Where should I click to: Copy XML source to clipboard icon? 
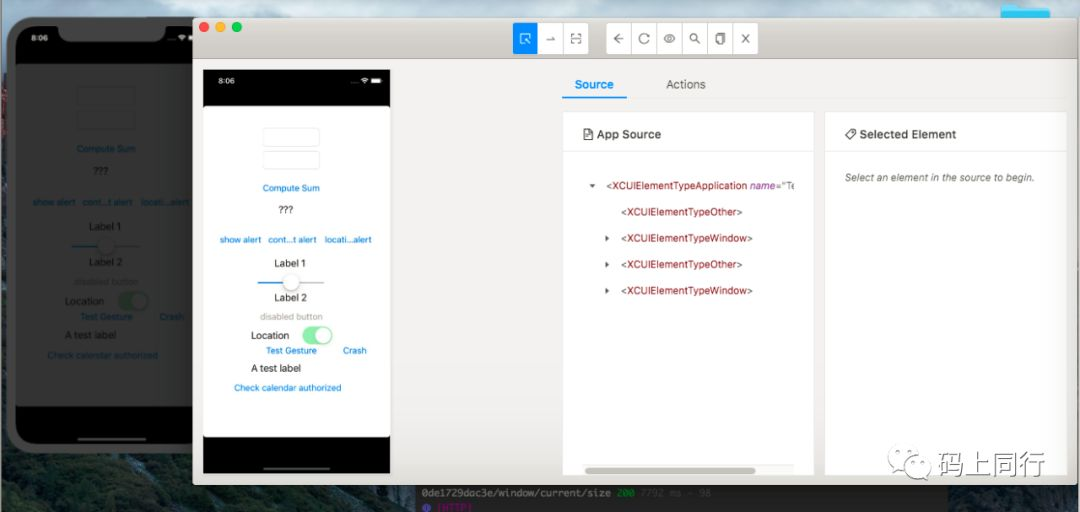point(720,39)
